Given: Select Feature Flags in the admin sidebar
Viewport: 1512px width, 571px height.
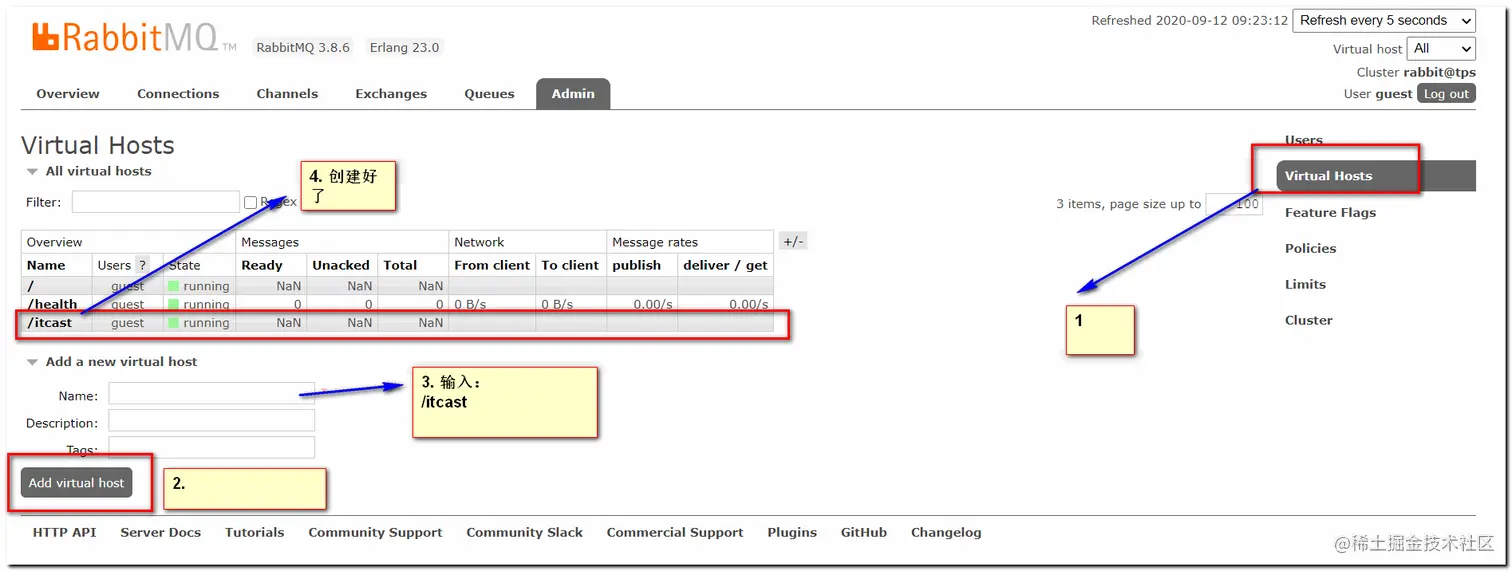Looking at the screenshot, I should click(1330, 212).
